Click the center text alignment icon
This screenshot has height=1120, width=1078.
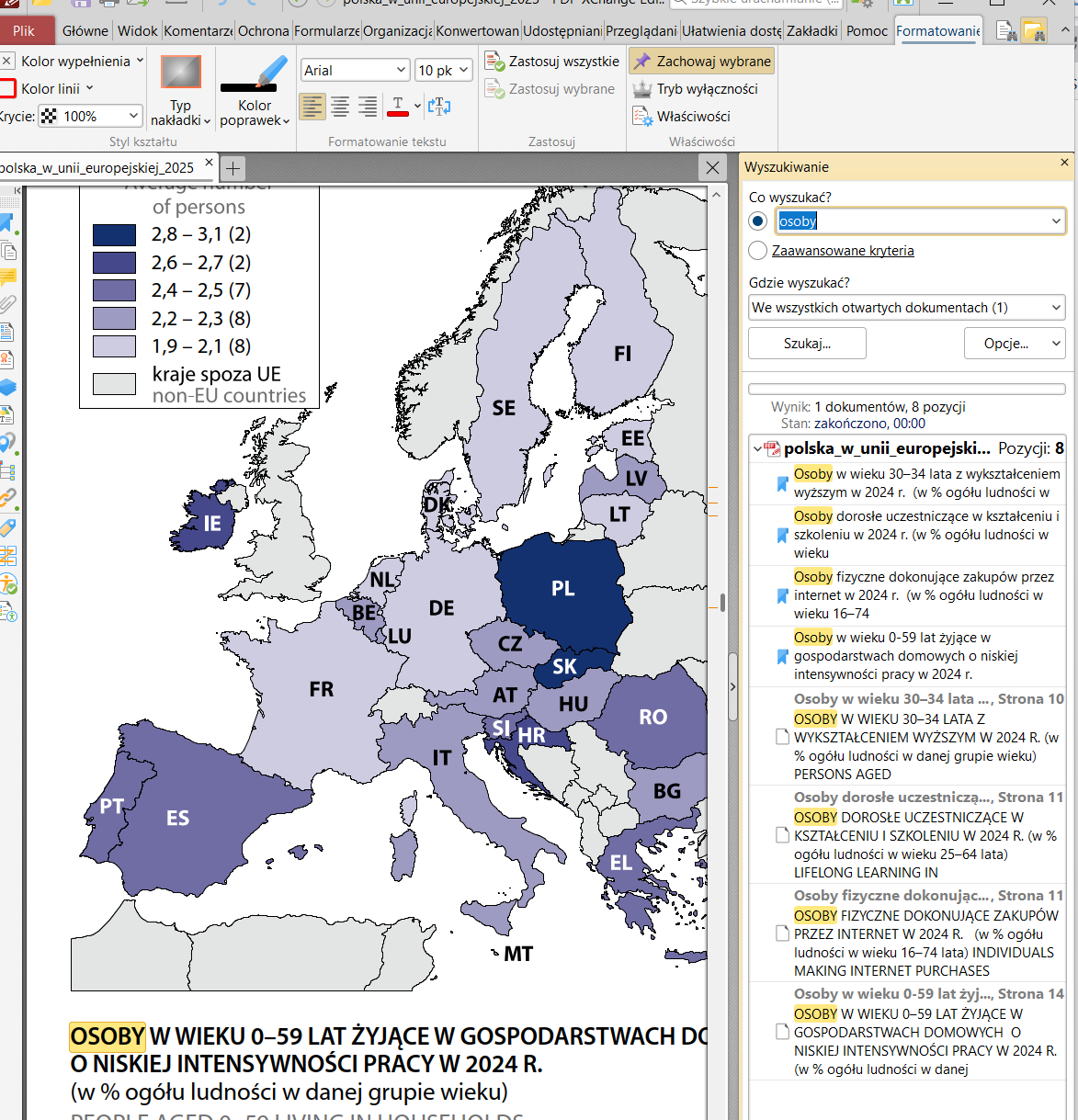340,107
